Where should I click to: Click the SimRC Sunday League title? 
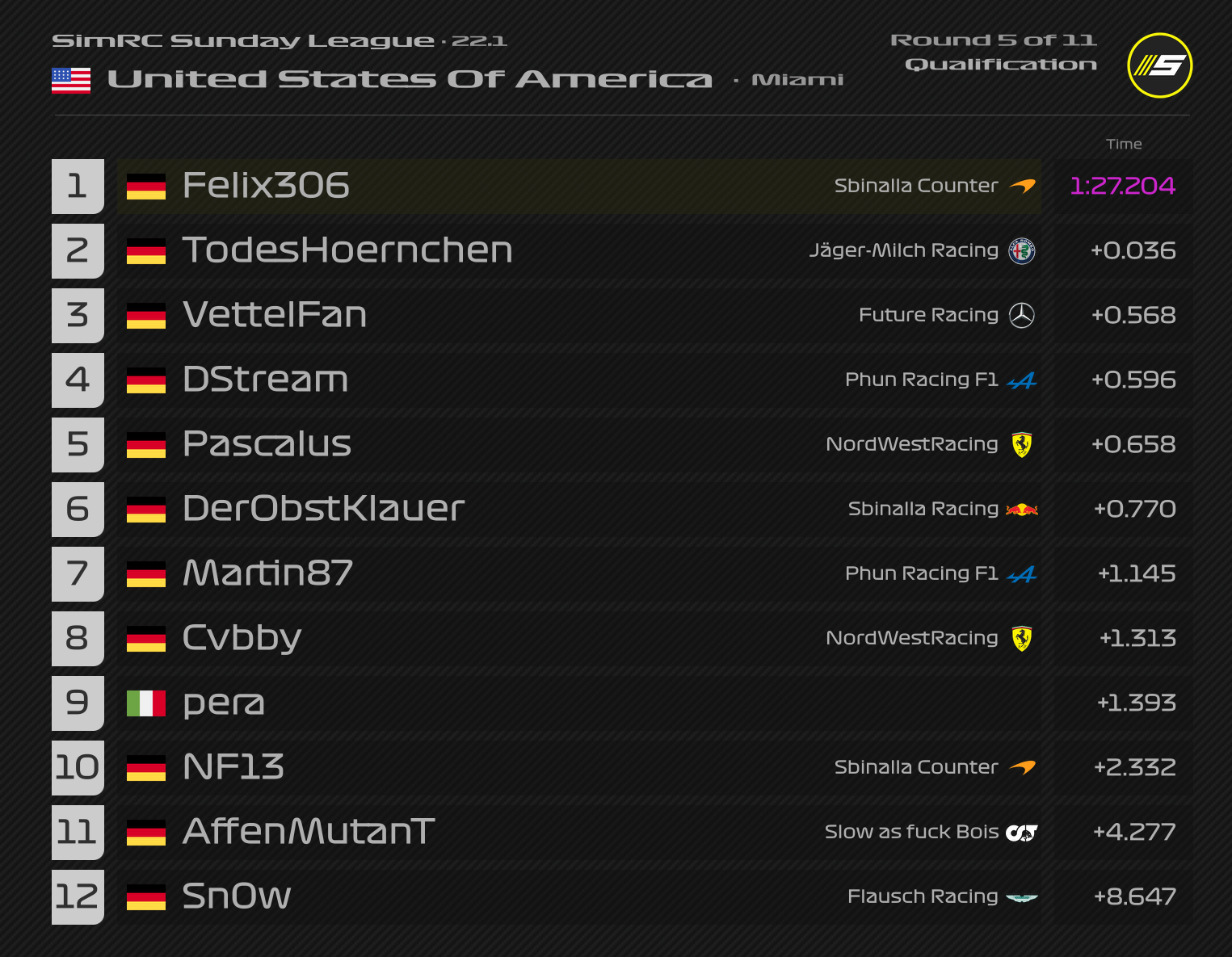tap(242, 41)
